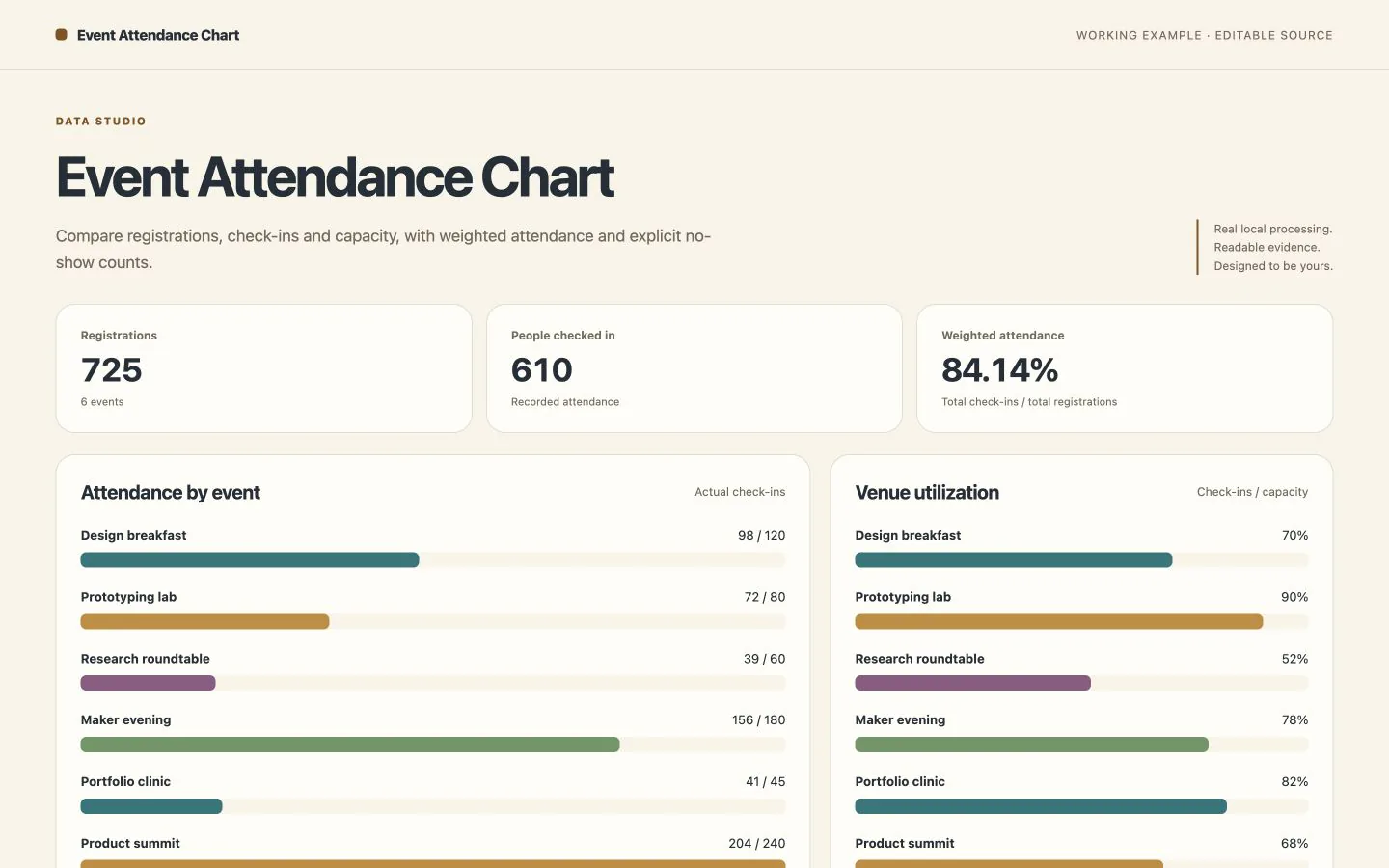Click the Check-ins / capacity legend label

(1252, 492)
